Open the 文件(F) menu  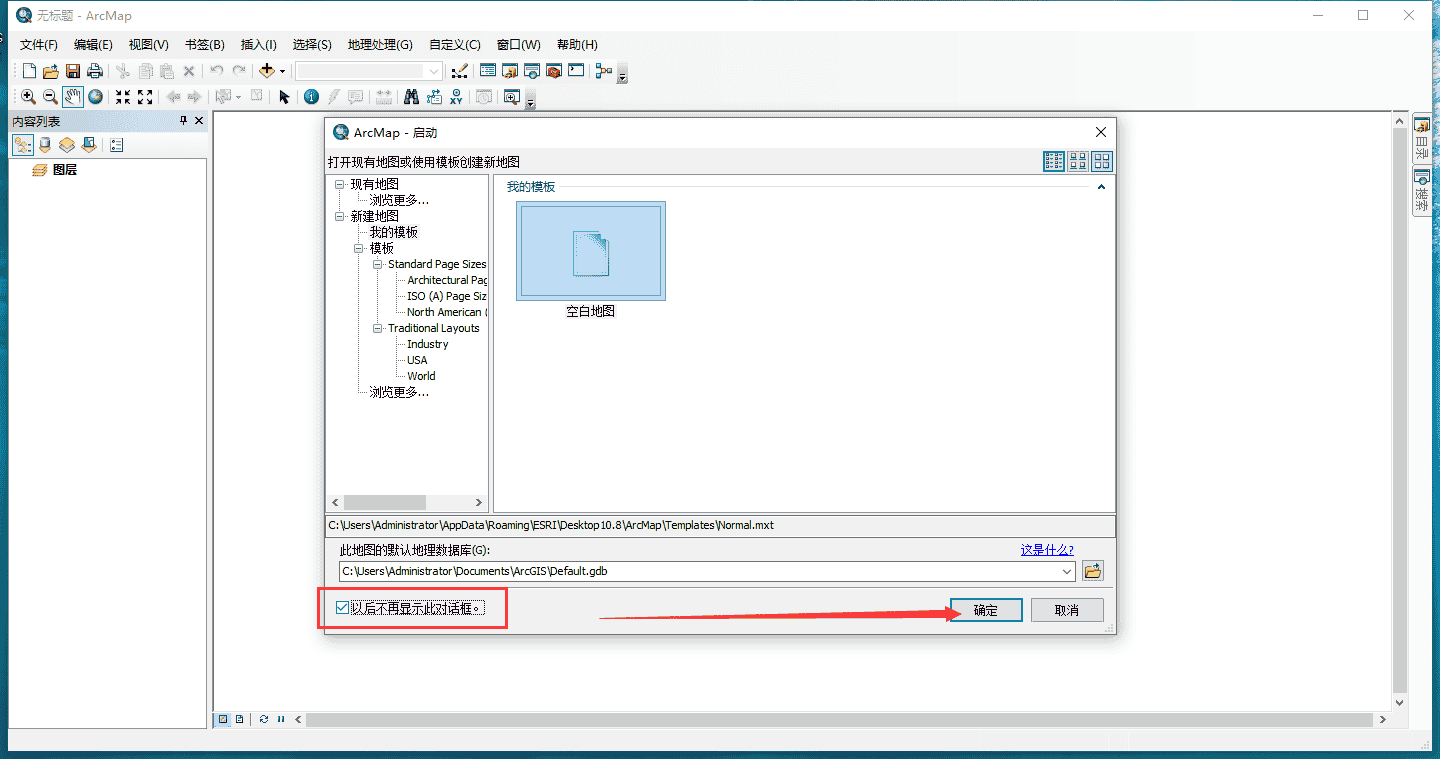(39, 45)
